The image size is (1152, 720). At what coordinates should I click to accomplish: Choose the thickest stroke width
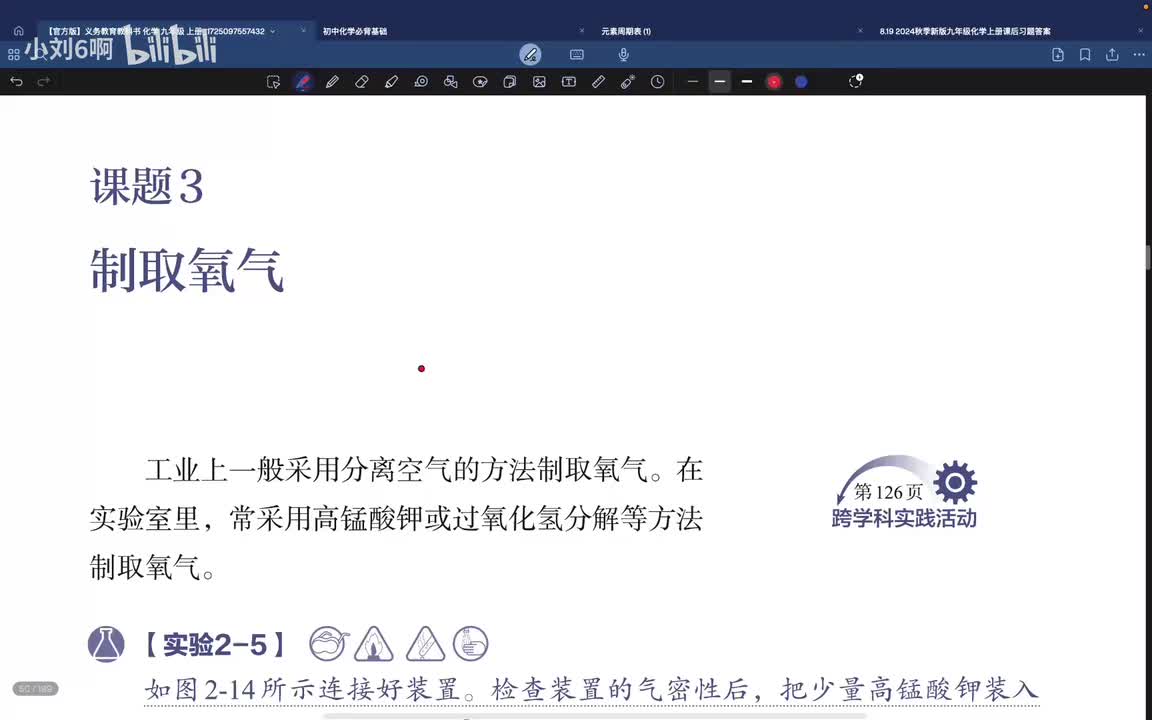tap(746, 82)
